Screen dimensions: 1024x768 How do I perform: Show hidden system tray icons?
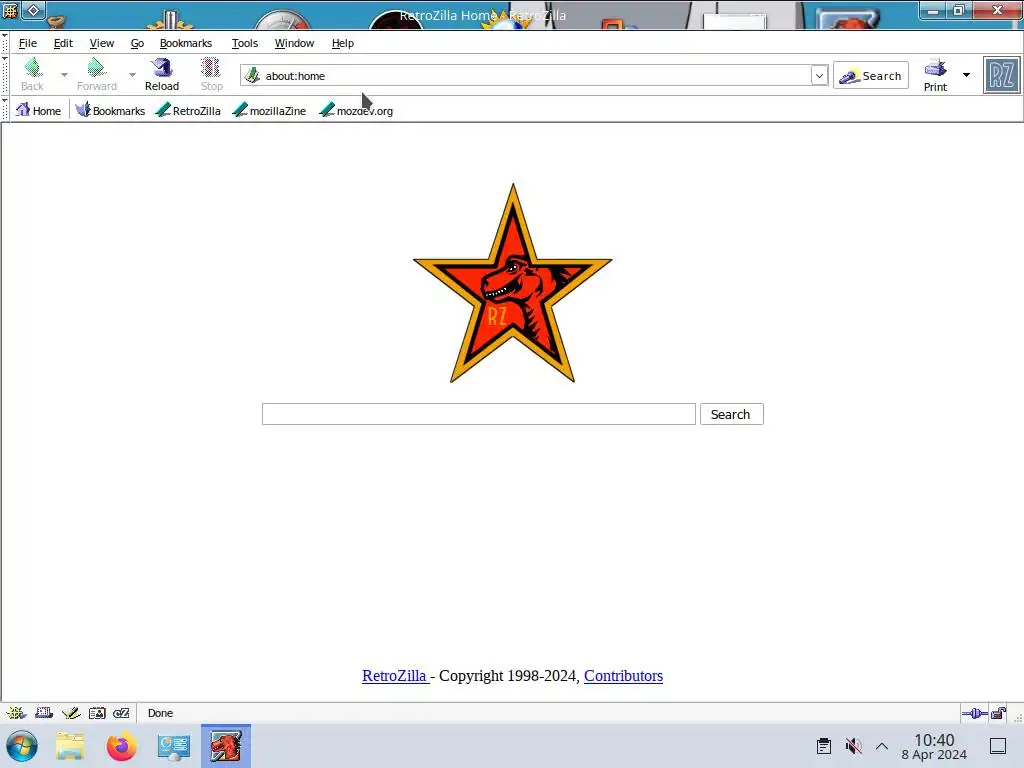point(882,746)
